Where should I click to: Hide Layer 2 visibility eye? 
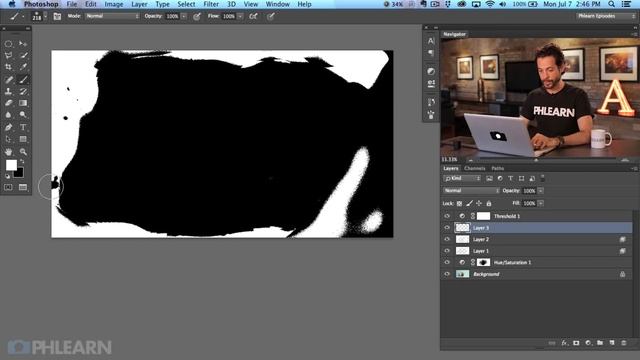click(447, 239)
